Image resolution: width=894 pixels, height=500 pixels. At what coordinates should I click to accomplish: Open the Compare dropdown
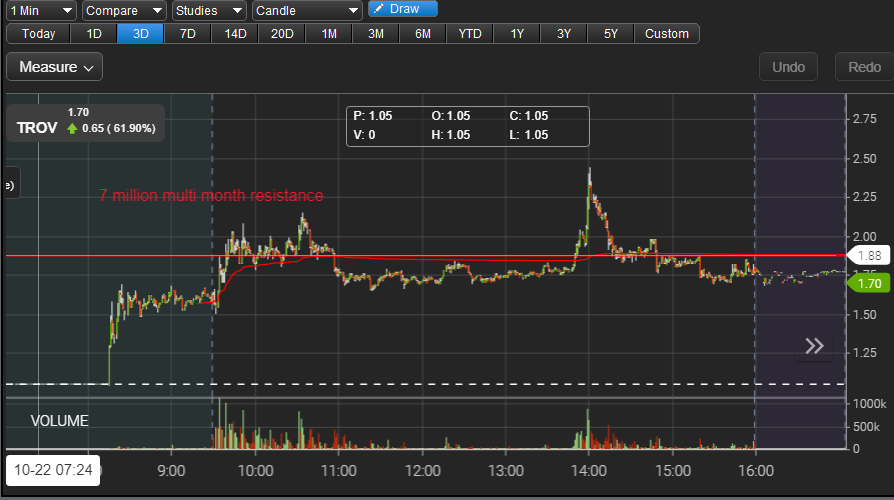(124, 10)
